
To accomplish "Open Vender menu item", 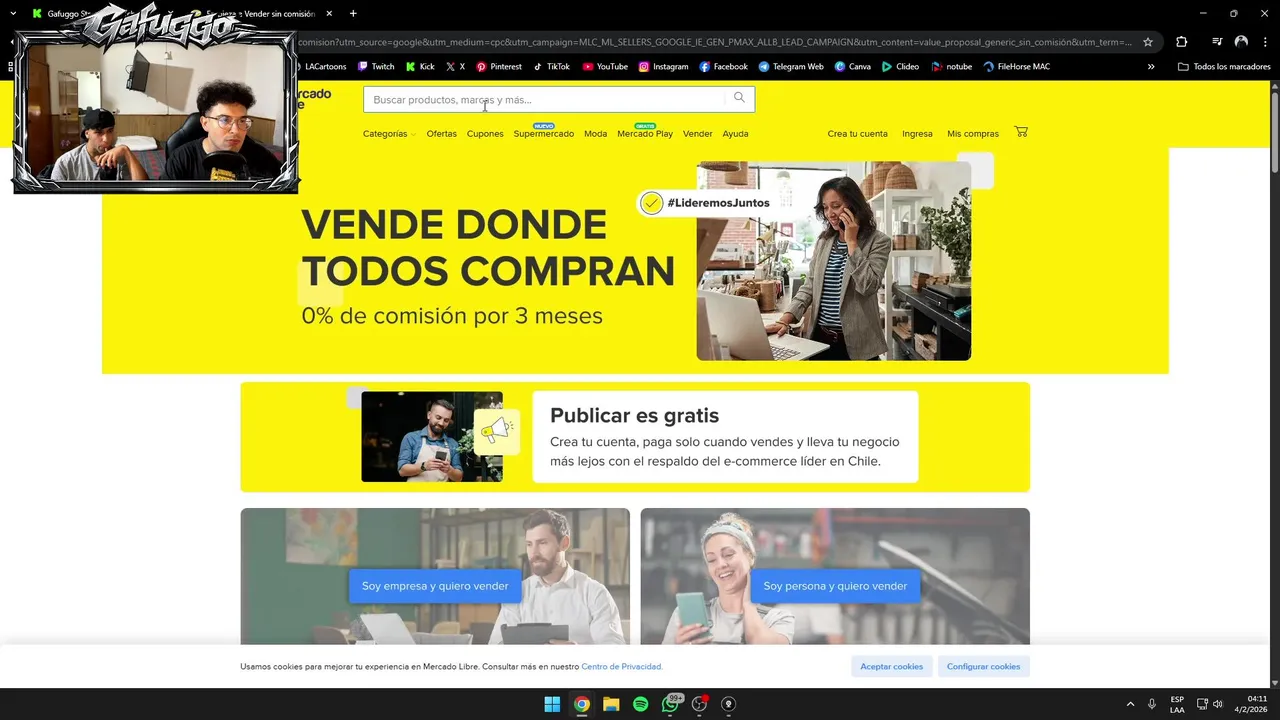I will tap(697, 134).
